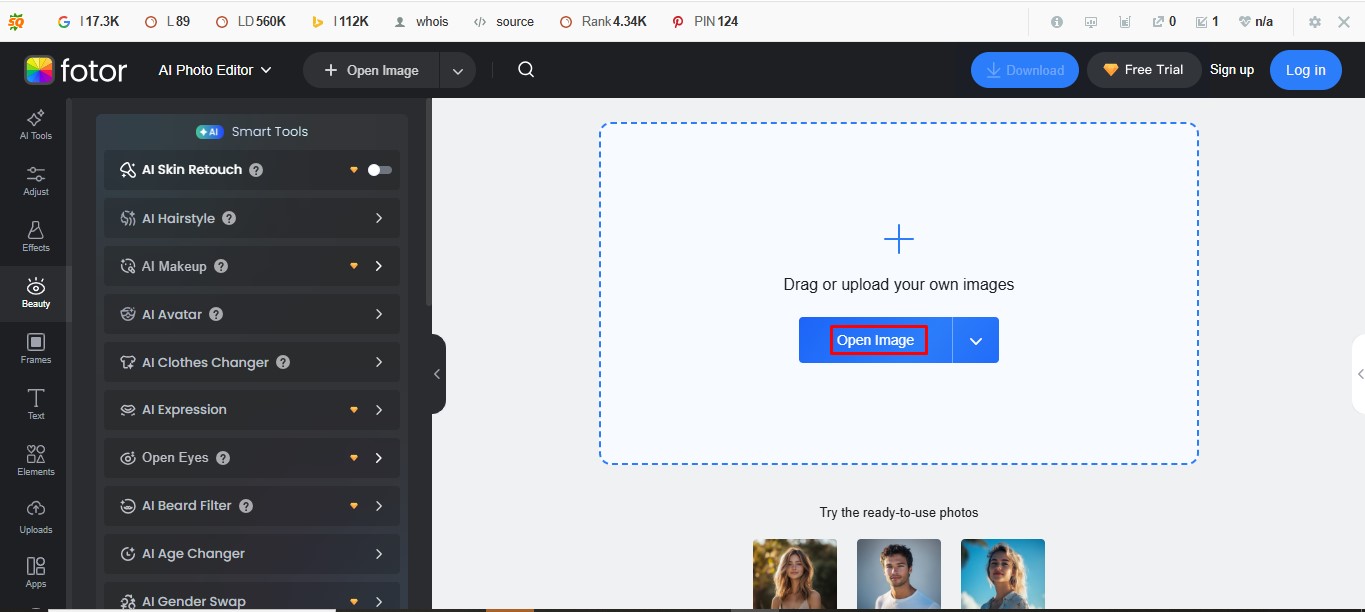
Task: Open the Adjust sidebar section
Action: pyautogui.click(x=35, y=180)
